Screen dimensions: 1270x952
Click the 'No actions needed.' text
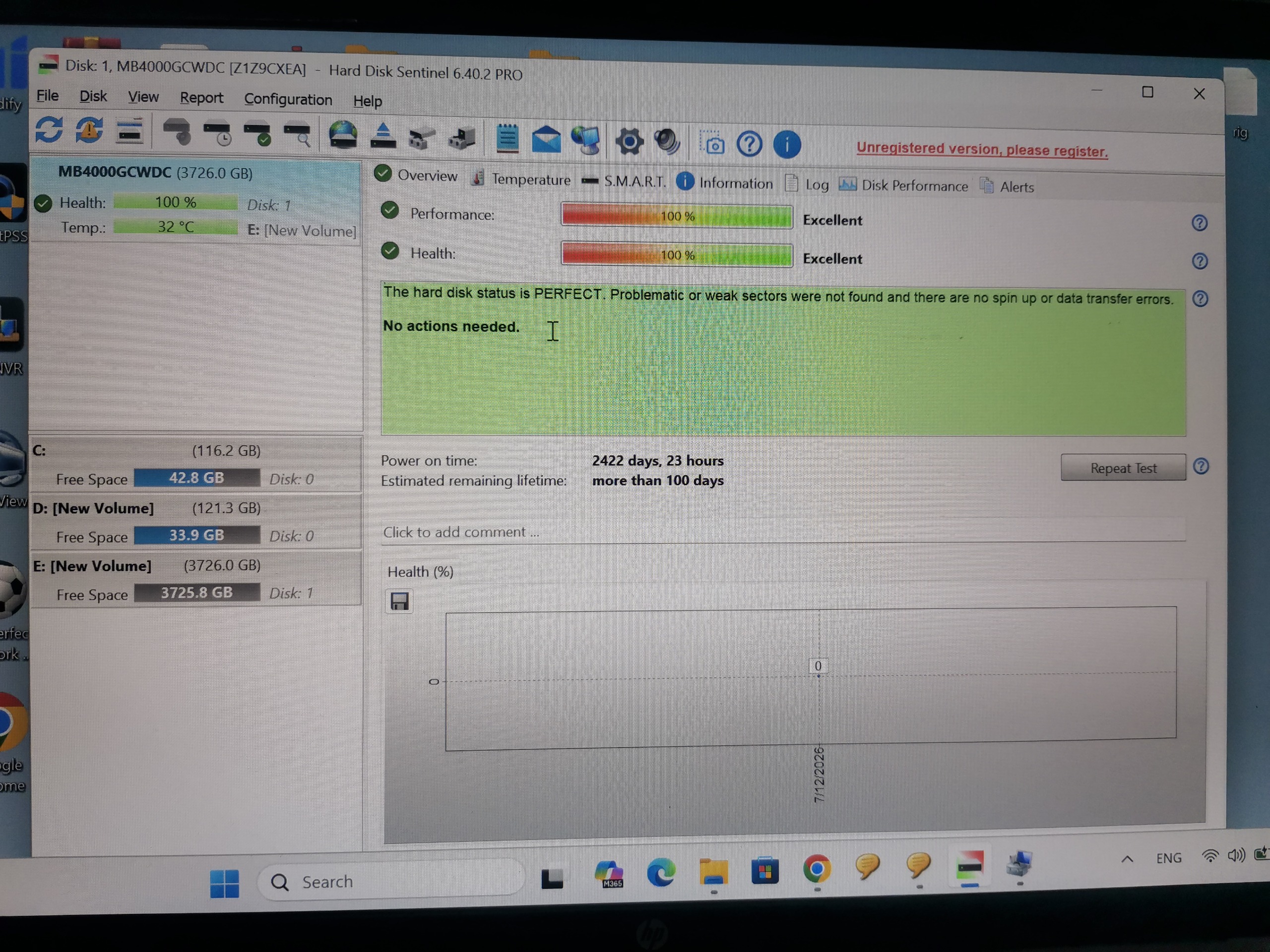[451, 326]
